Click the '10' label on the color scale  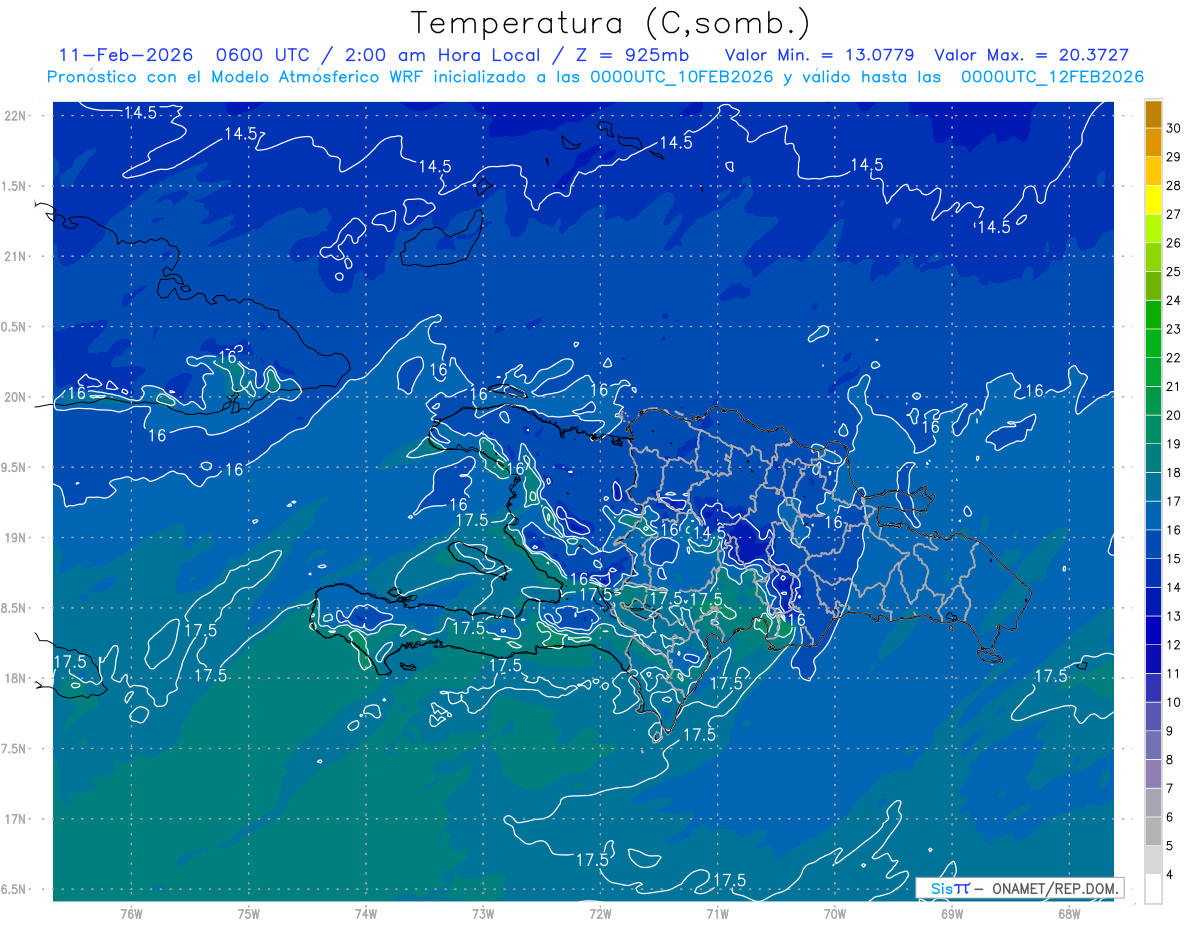click(x=1174, y=702)
